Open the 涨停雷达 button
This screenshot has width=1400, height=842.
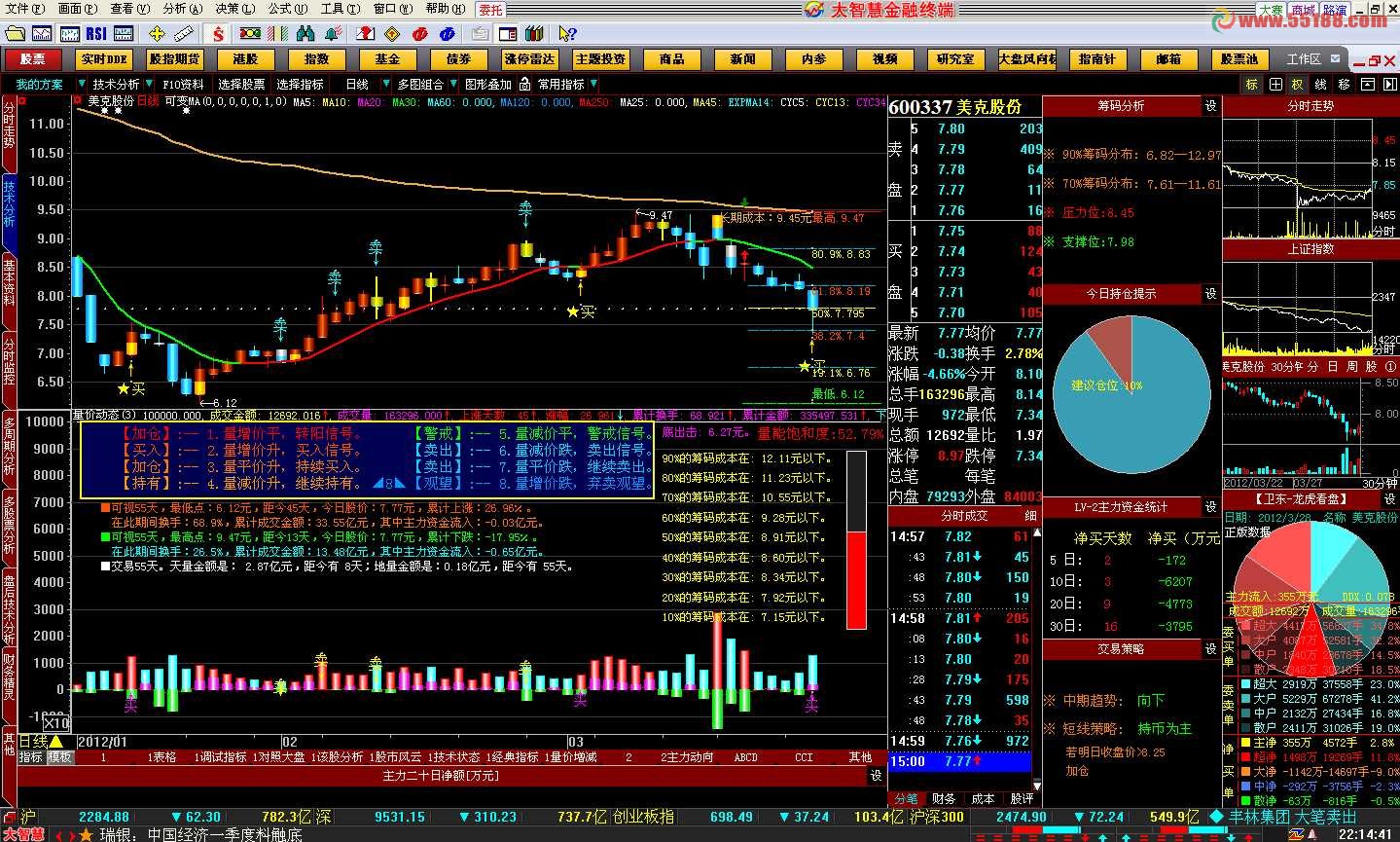pyautogui.click(x=530, y=59)
